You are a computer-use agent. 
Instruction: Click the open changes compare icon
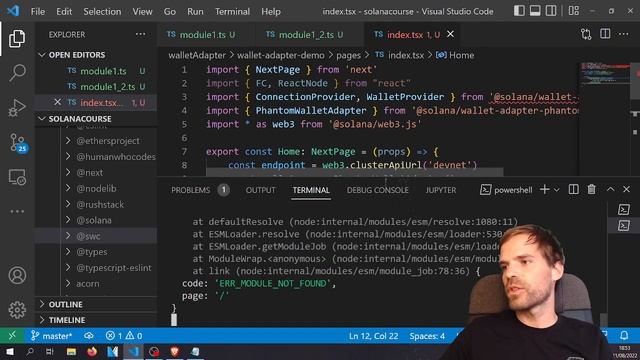coord(586,34)
